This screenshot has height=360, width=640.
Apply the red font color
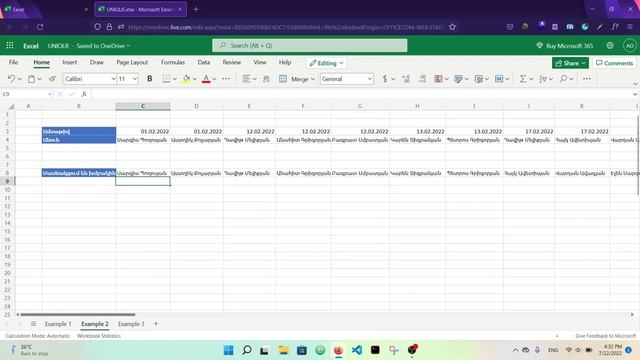pyautogui.click(x=206, y=79)
